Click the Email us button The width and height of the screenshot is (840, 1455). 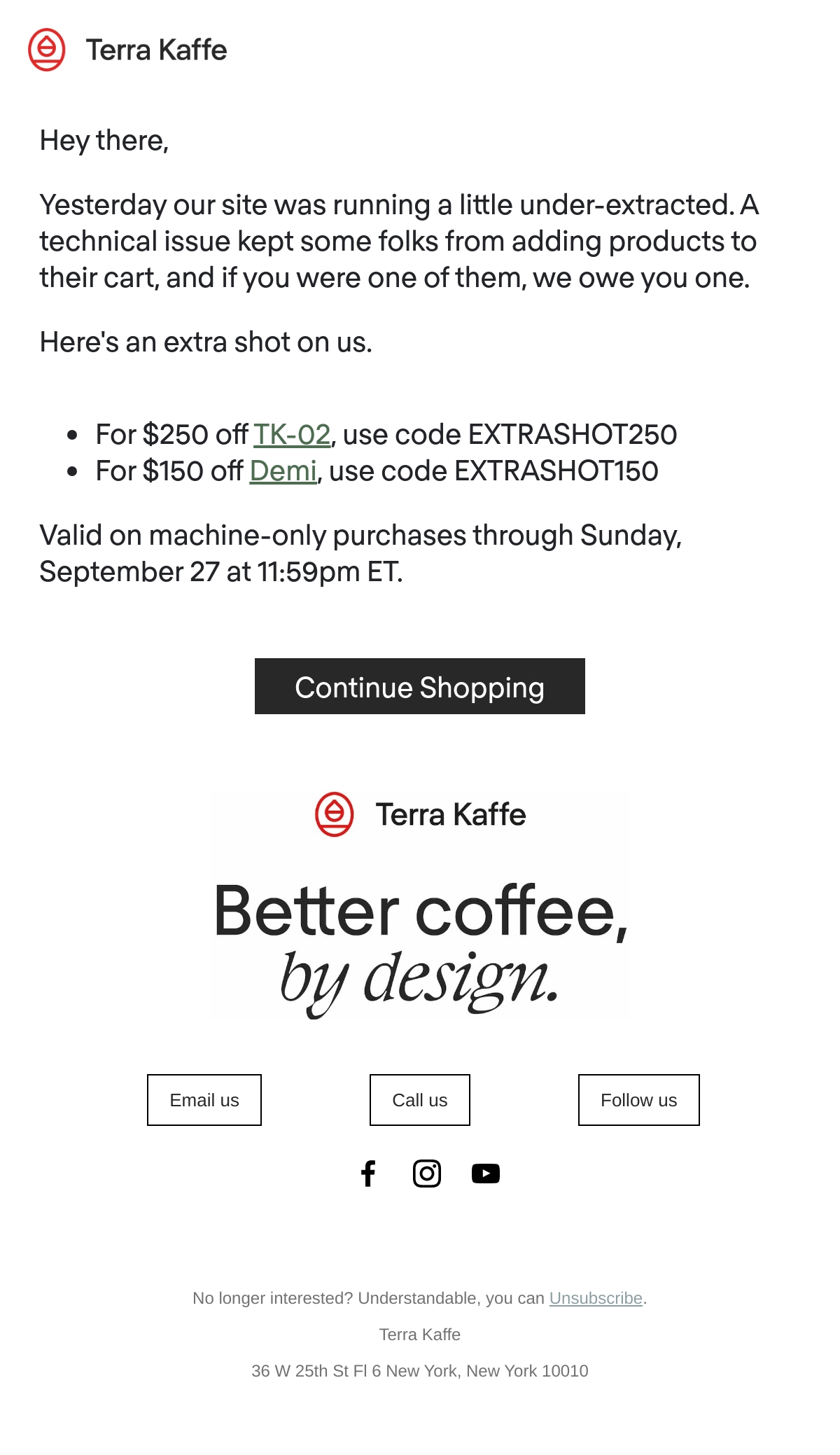(x=204, y=1100)
